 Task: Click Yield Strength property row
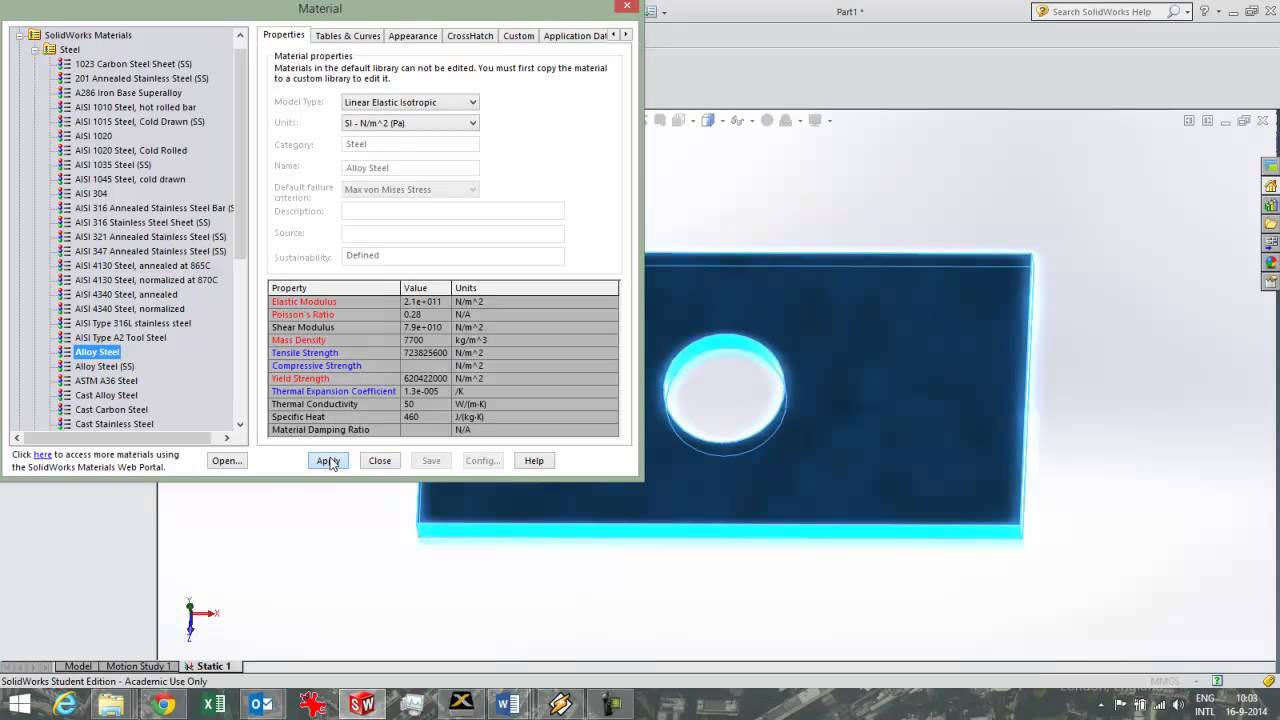443,379
